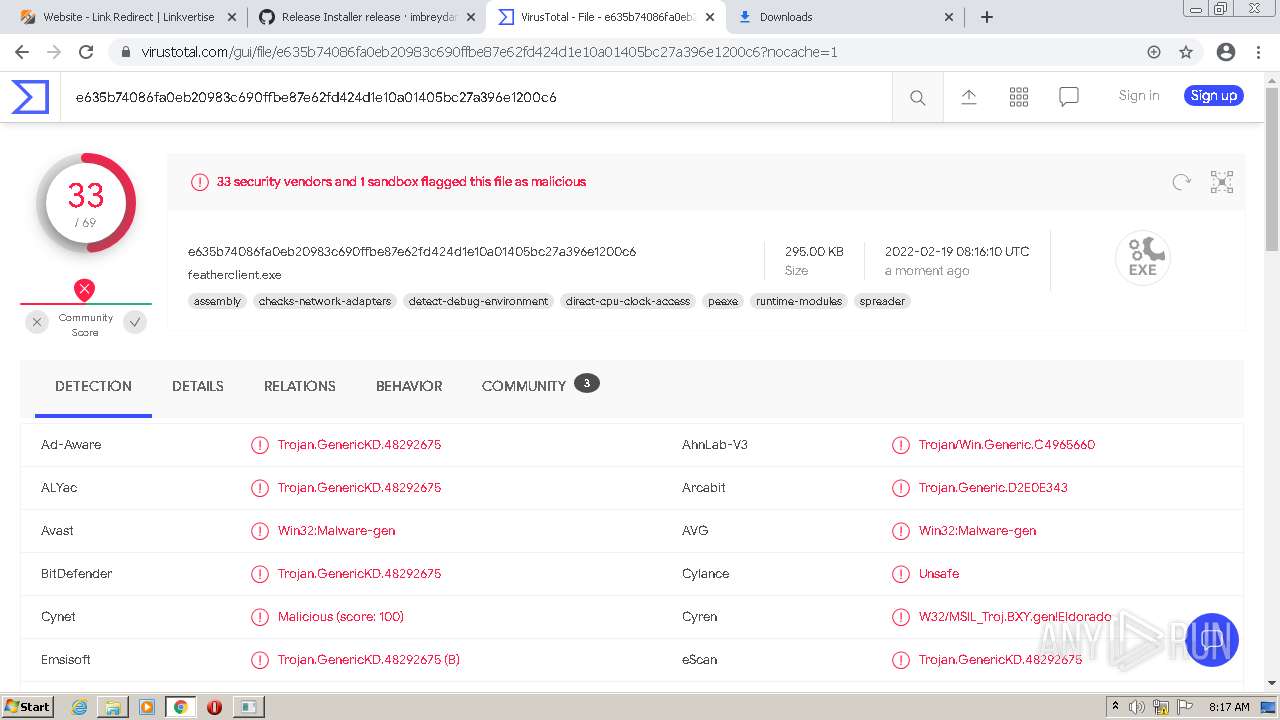Open the DETAILS tab
This screenshot has width=1280, height=720.
click(x=198, y=386)
